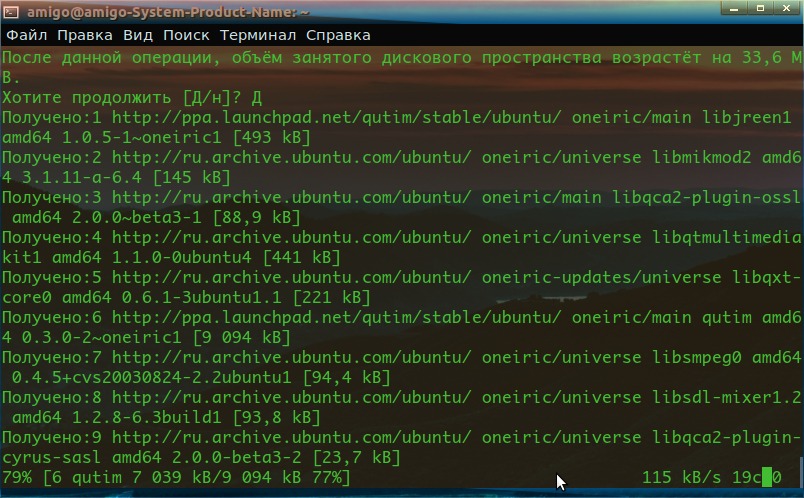This screenshot has width=804, height=498.
Task: Click the 'Получено:2' libmikmod2 line
Action: tap(402, 157)
